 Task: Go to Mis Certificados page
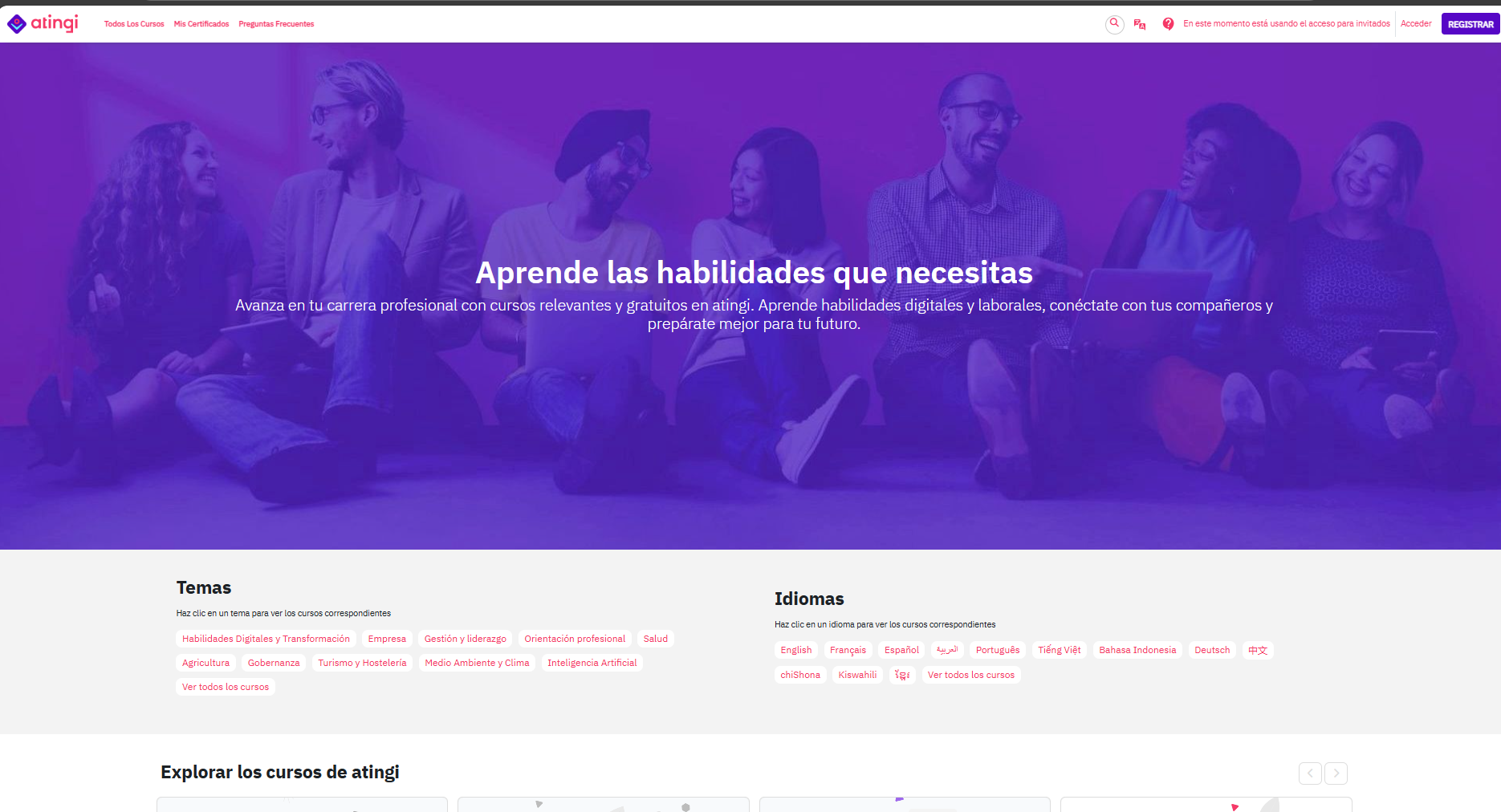(201, 24)
